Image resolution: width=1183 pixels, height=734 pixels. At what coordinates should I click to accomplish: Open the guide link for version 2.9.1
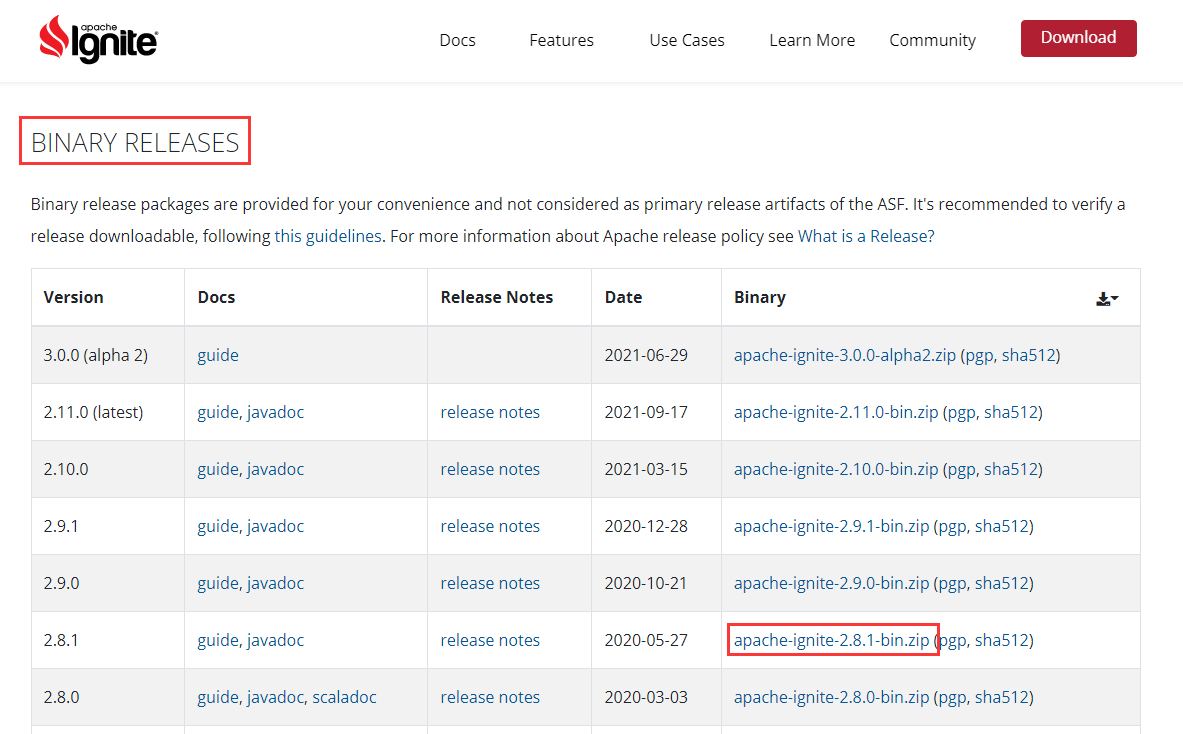click(218, 526)
